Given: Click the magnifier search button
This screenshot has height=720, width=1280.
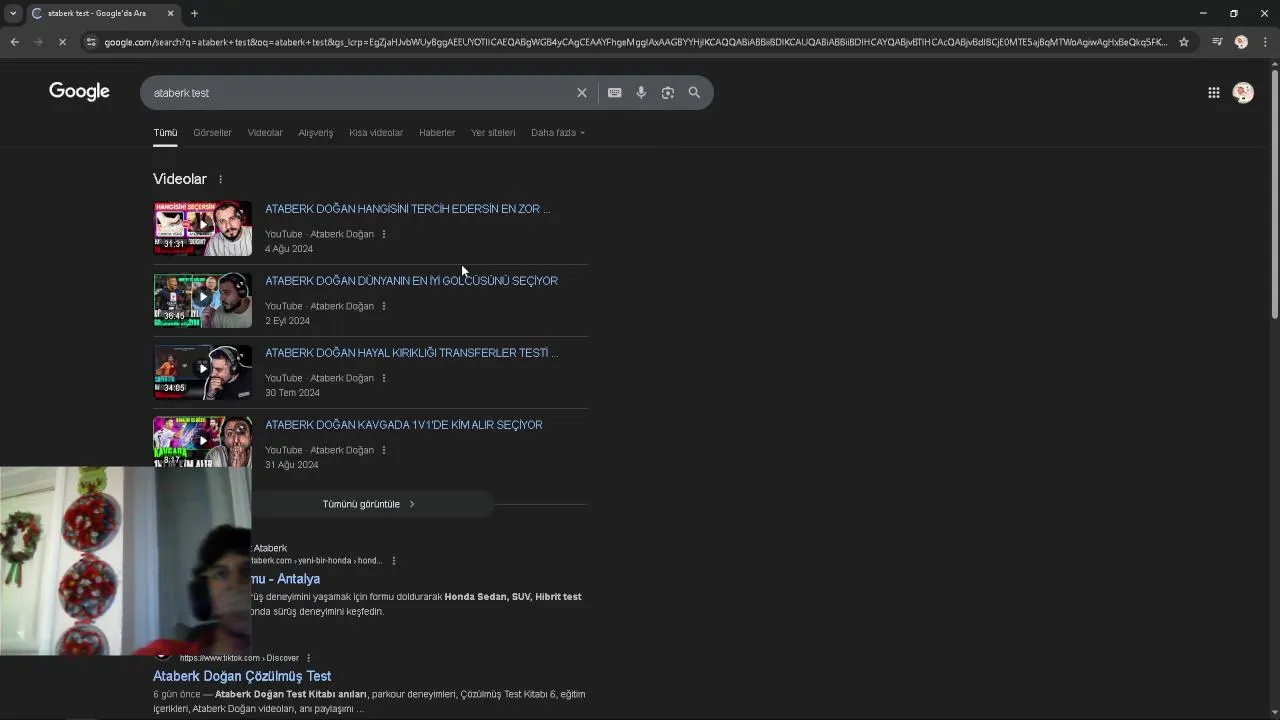Looking at the screenshot, I should pos(694,93).
